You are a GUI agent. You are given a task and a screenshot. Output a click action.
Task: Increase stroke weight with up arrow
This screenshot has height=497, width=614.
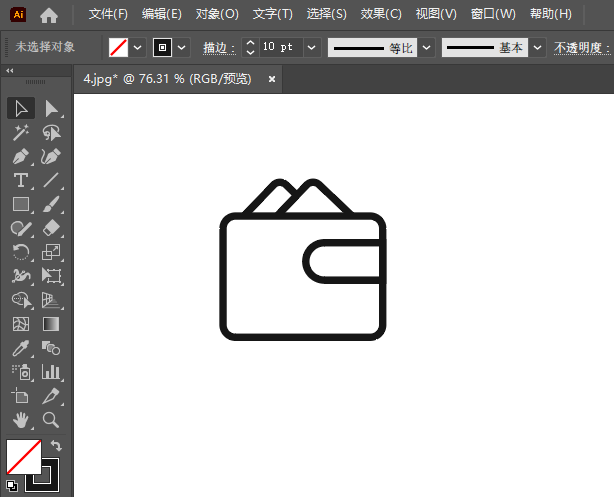pyautogui.click(x=251, y=43)
